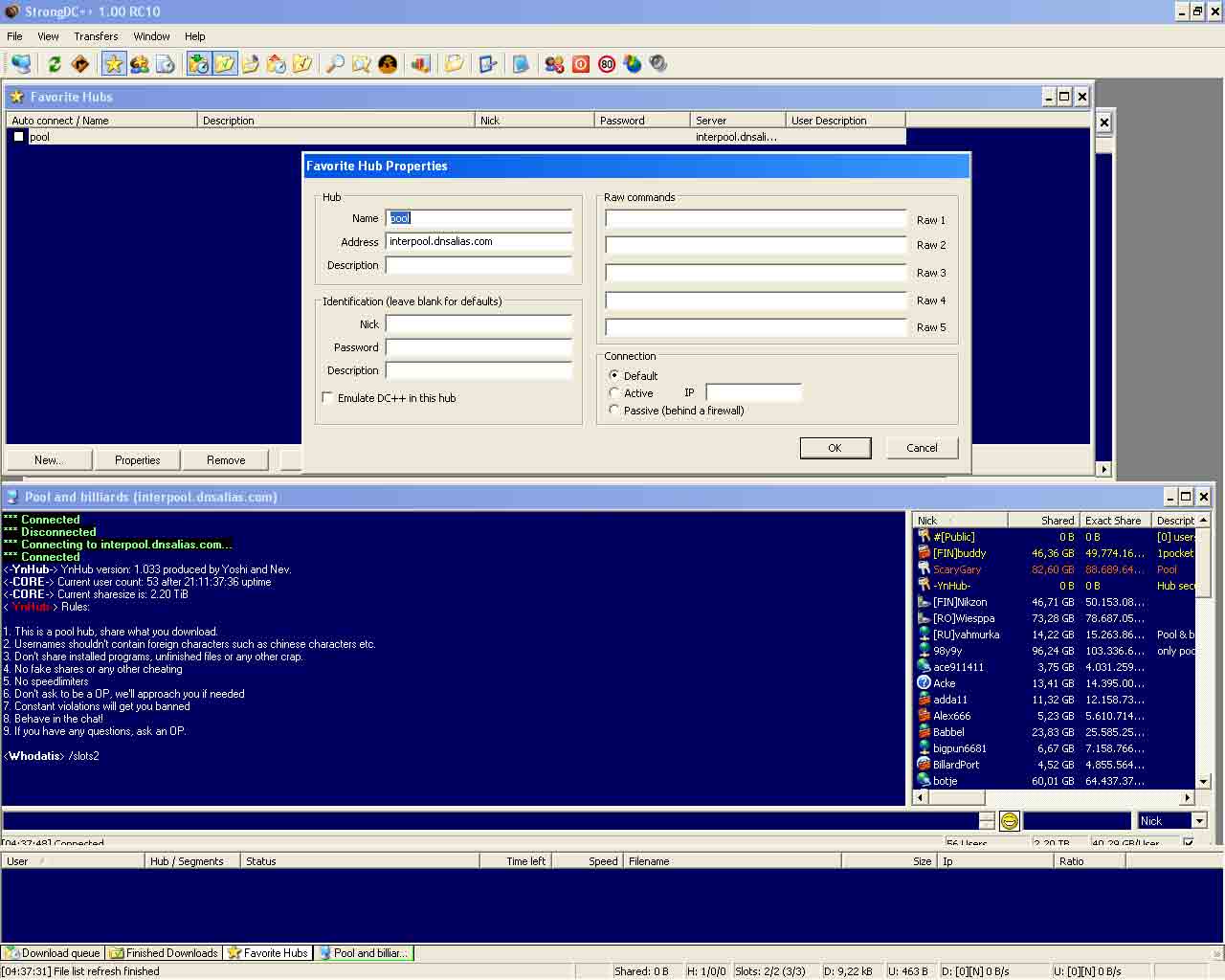Open Settings from the toolbar
Image resolution: width=1225 pixels, height=980 pixels.
point(487,64)
